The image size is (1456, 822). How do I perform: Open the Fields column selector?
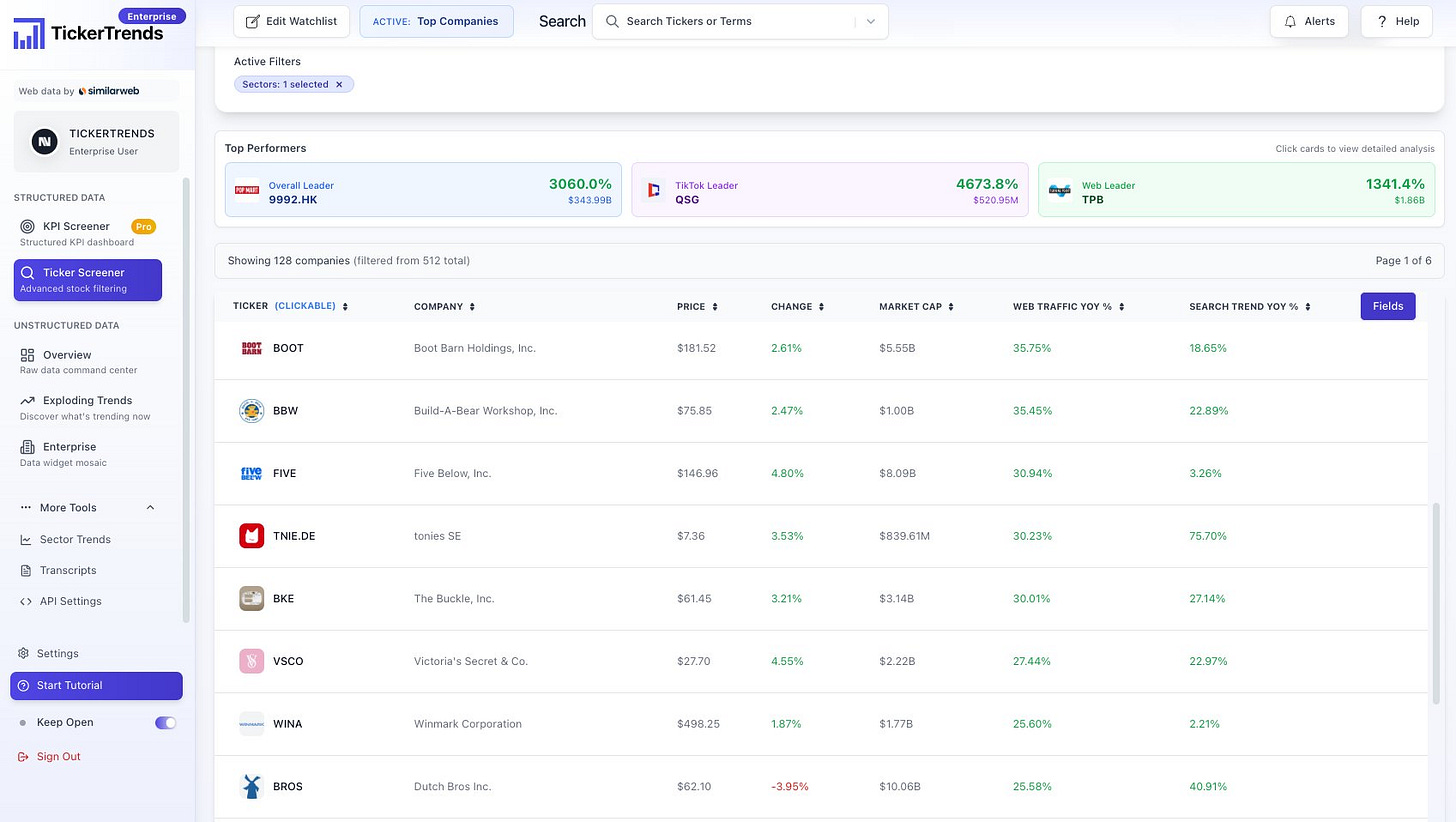[1388, 306]
